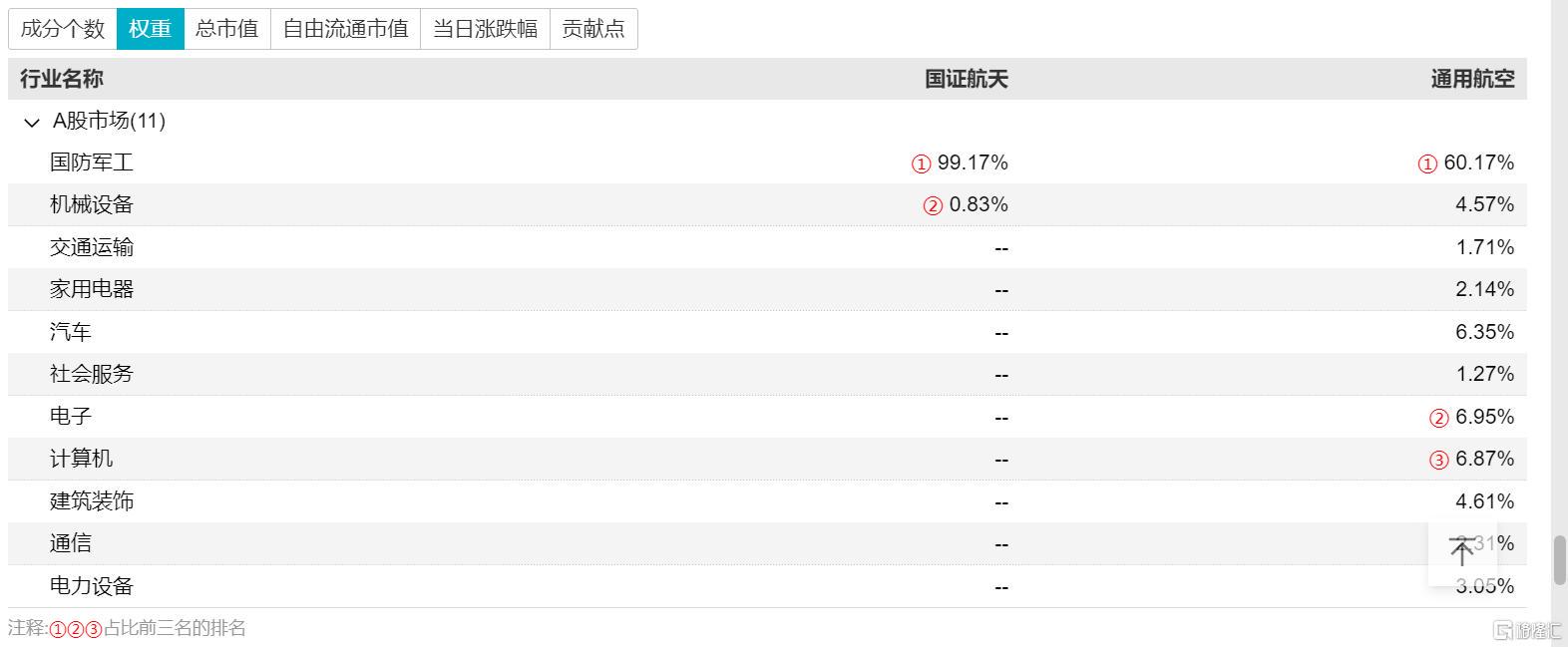
Task: Click the back-to-top arrow icon
Action: coord(1461,551)
